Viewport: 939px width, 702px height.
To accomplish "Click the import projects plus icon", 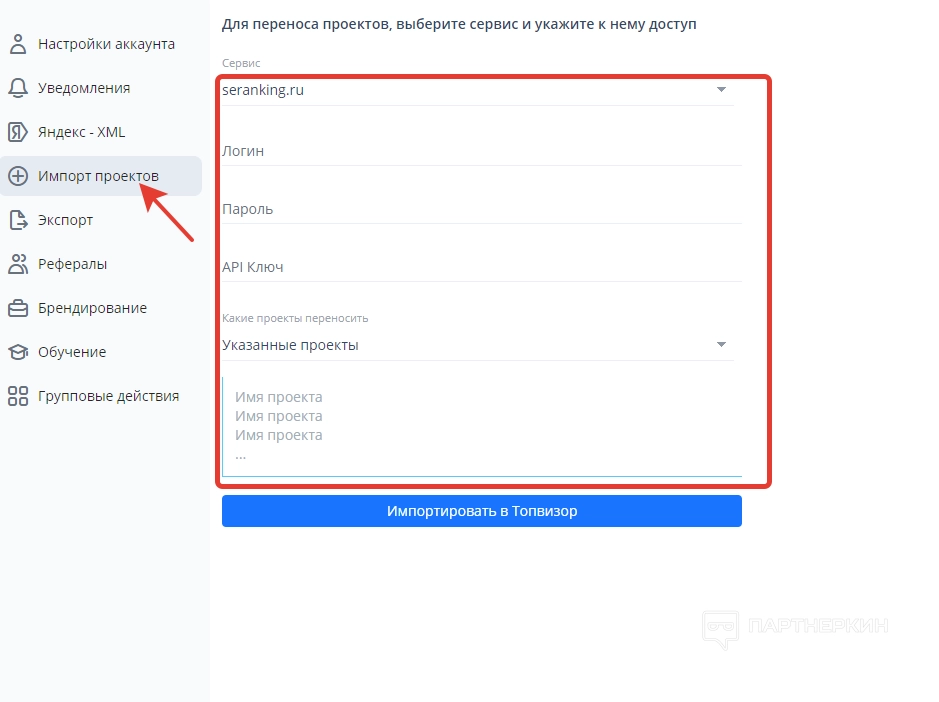I will pos(18,176).
